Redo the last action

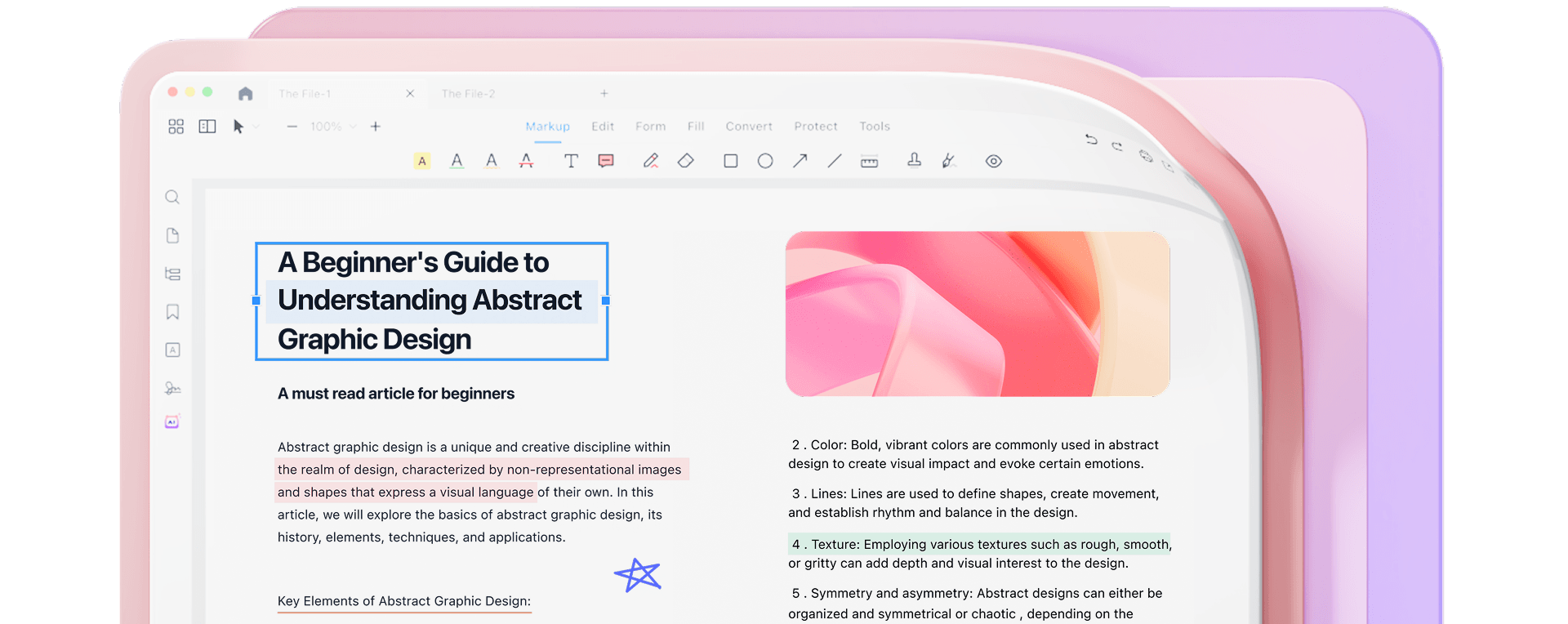[1117, 146]
